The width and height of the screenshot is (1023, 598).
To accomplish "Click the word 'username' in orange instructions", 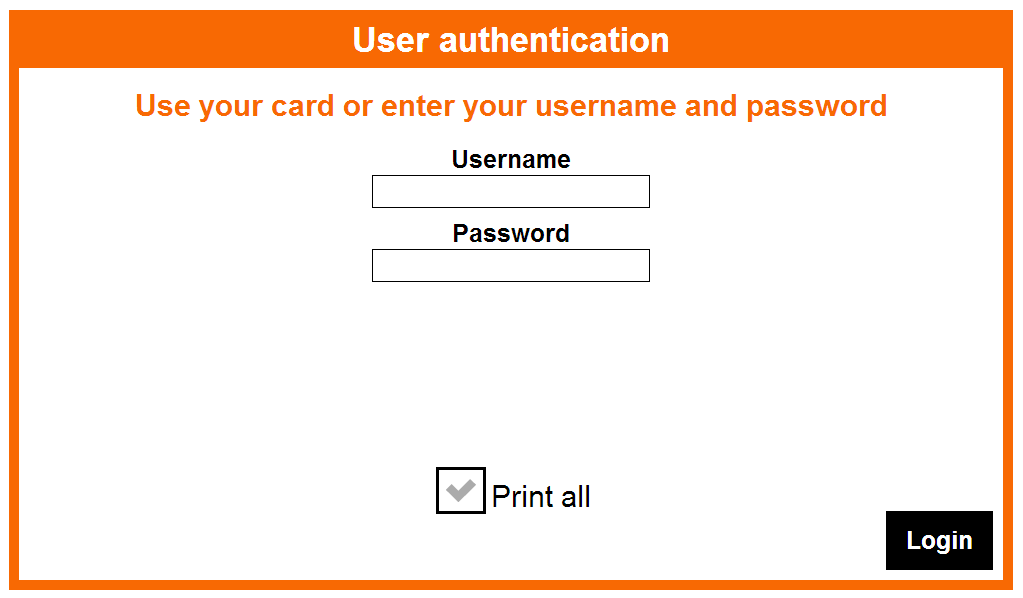I will point(605,106).
